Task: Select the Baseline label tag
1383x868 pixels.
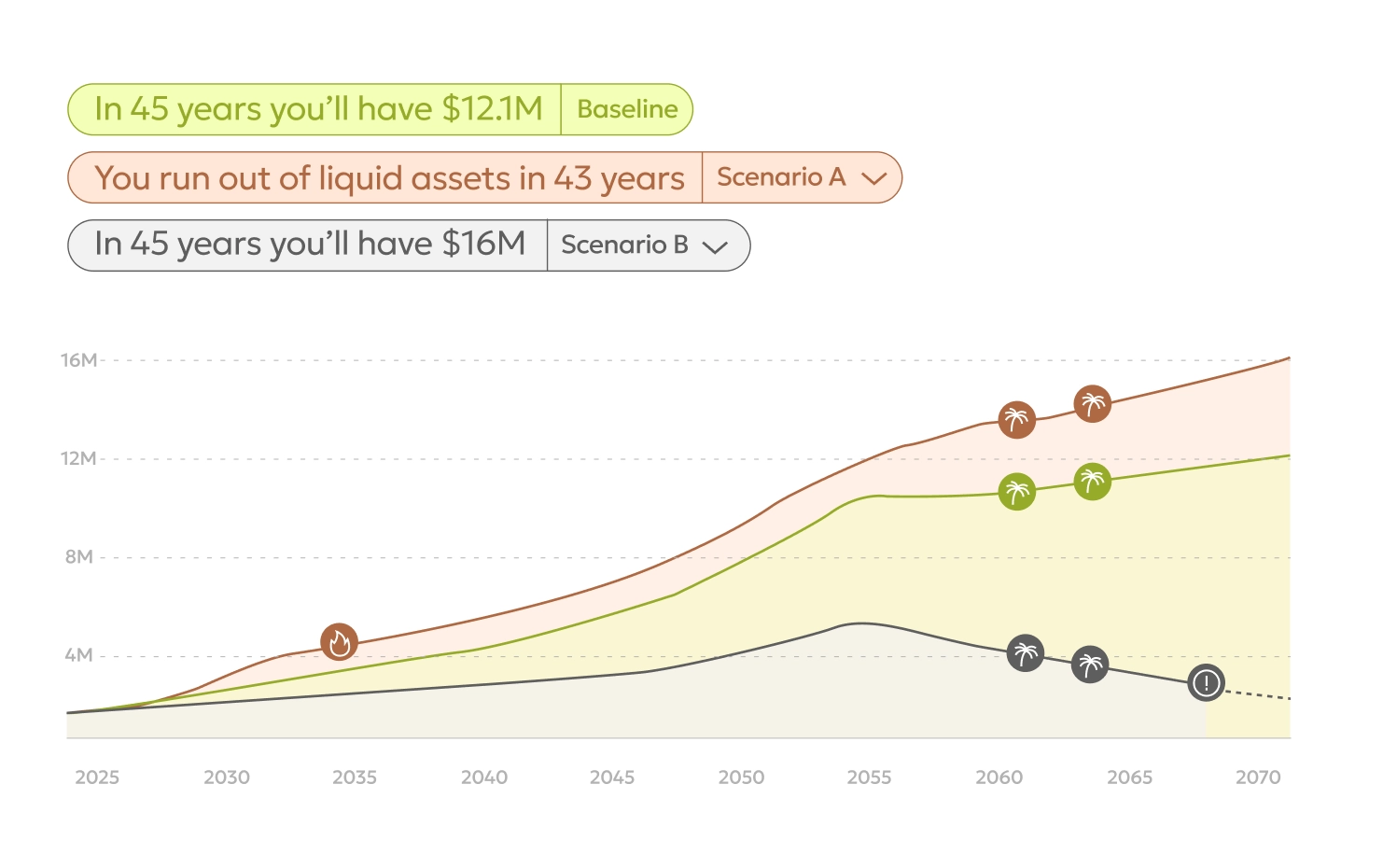Action: point(627,109)
